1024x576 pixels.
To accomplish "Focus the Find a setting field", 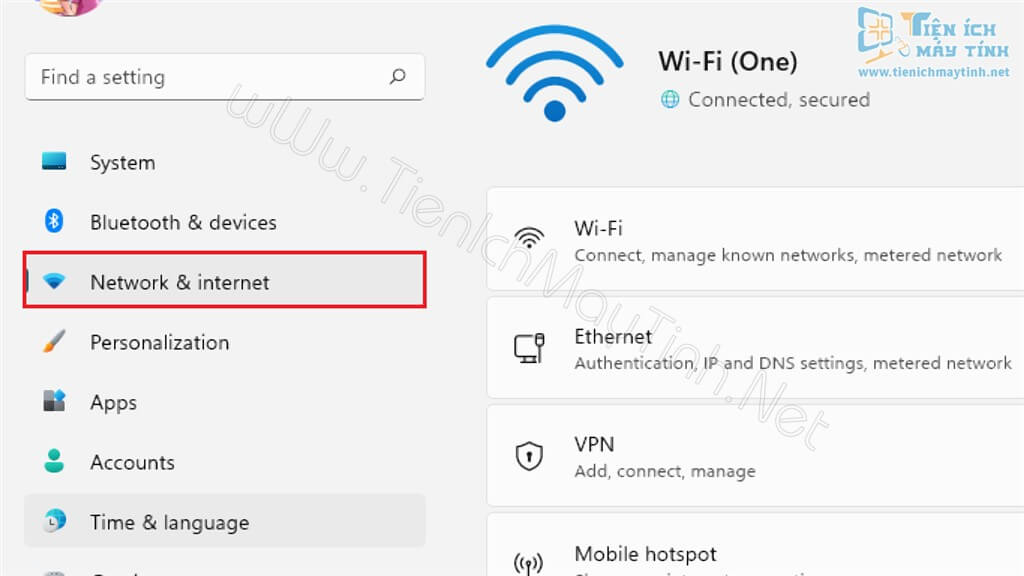I will (x=210, y=77).
